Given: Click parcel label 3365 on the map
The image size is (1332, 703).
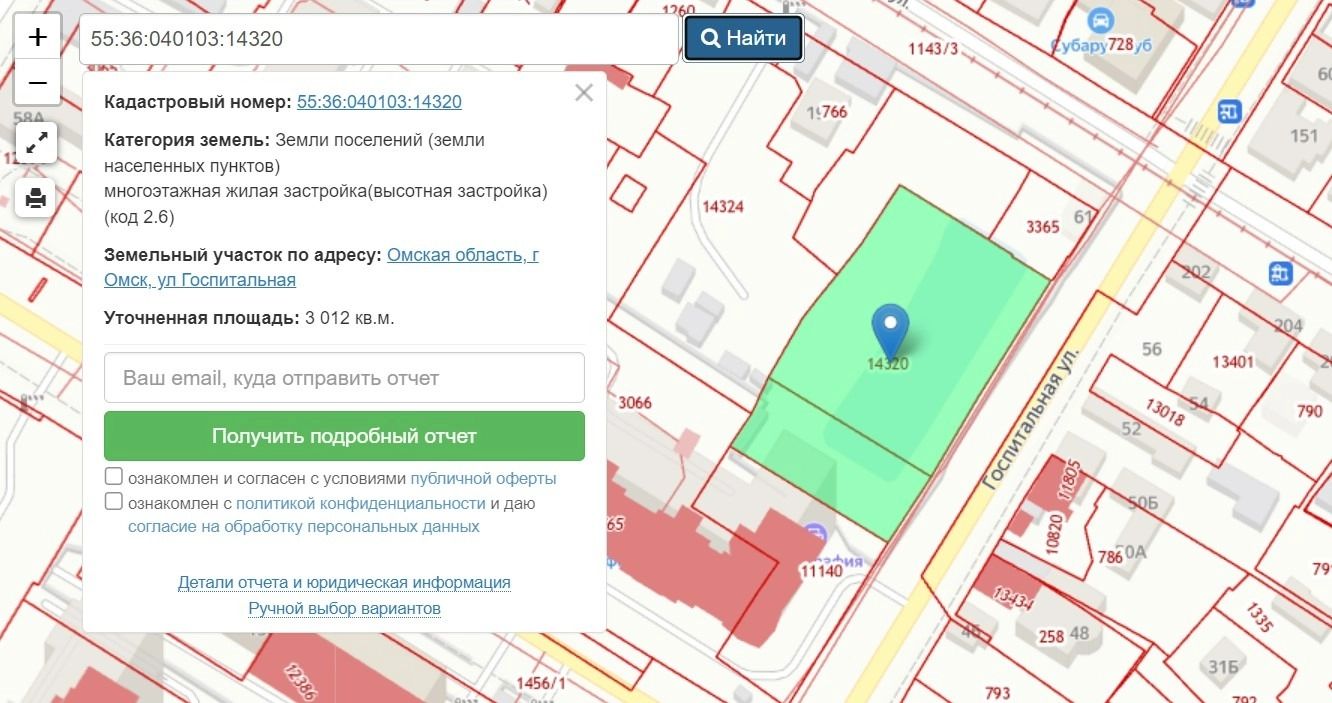Looking at the screenshot, I should tap(1042, 227).
